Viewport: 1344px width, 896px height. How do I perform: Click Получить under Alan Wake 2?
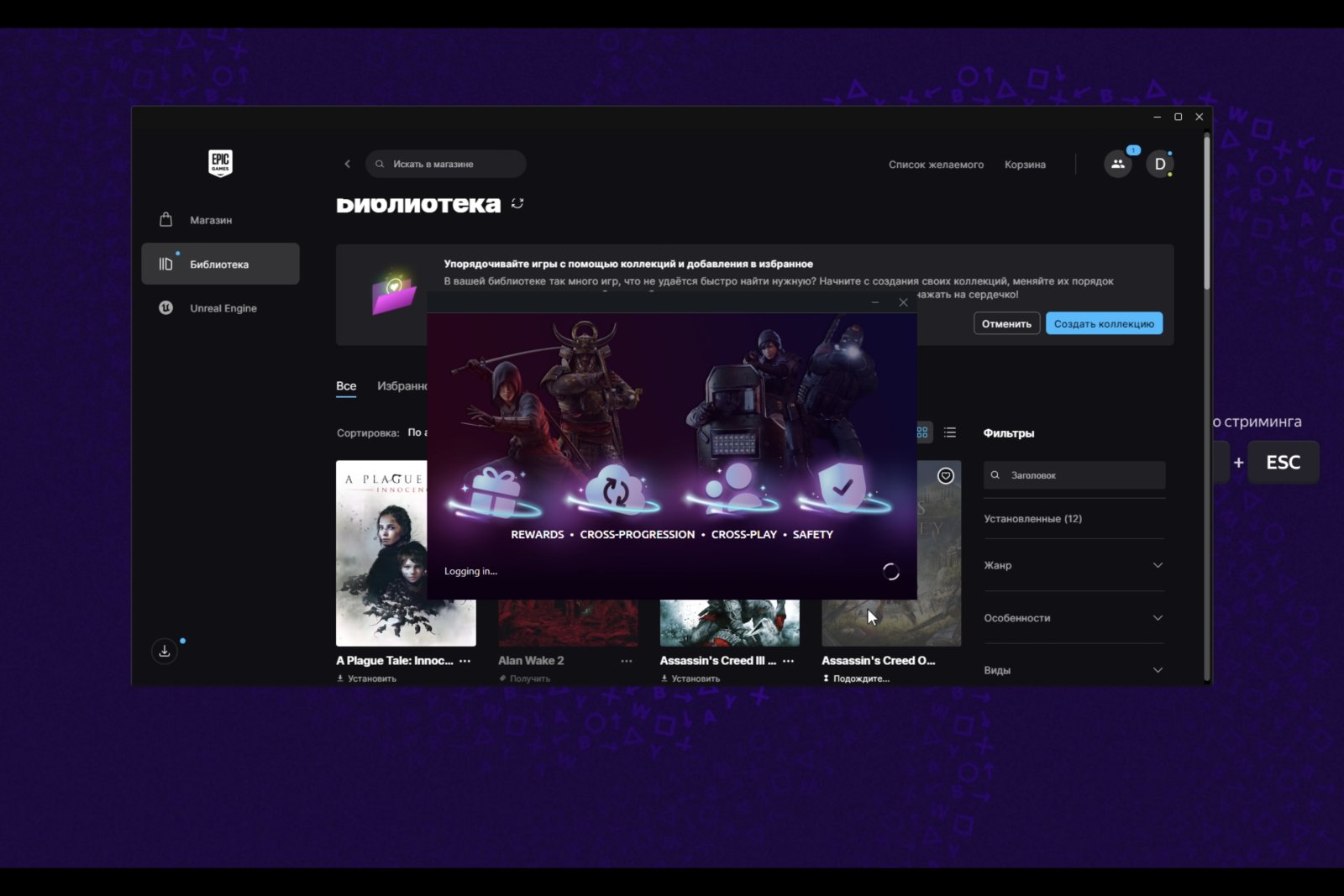tap(525, 679)
